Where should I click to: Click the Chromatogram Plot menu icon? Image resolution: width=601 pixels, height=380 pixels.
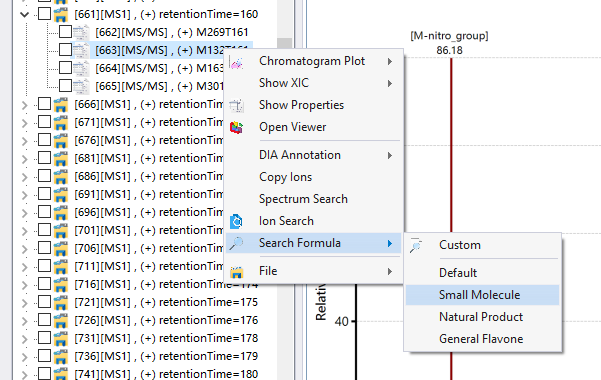coord(236,62)
